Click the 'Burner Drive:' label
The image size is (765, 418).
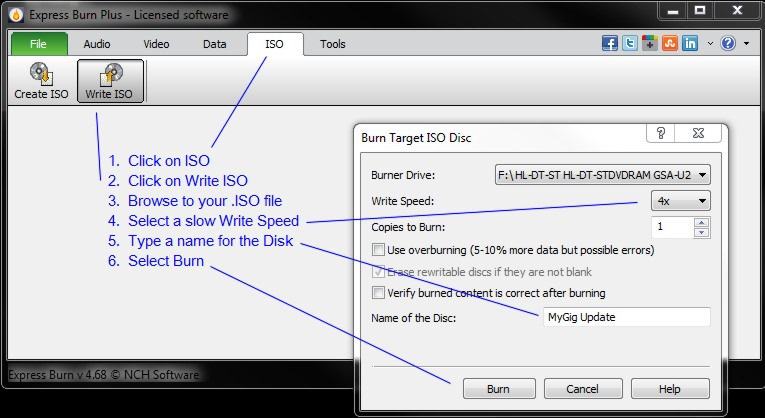coord(403,175)
